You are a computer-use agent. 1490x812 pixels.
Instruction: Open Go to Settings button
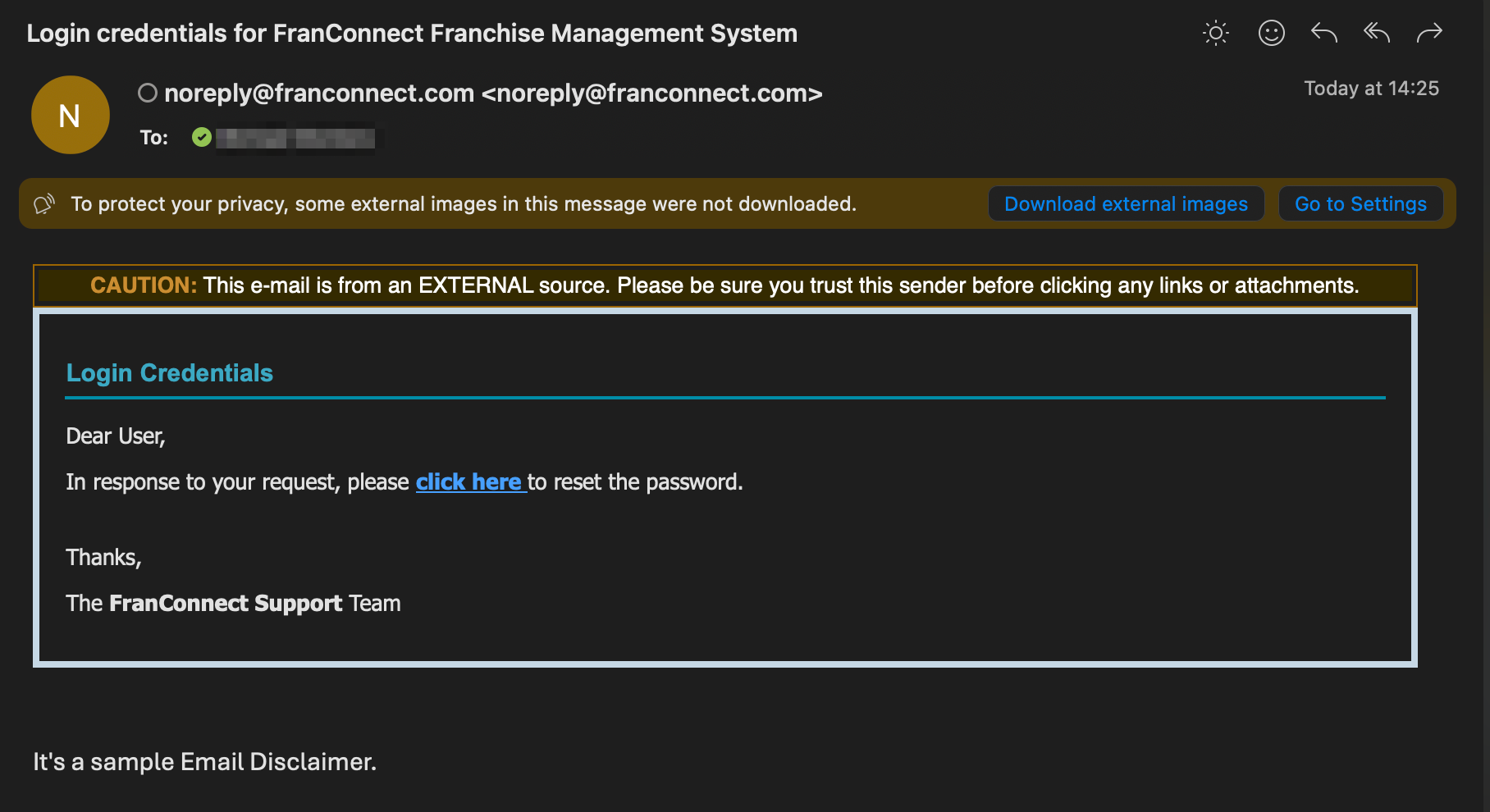point(1360,203)
